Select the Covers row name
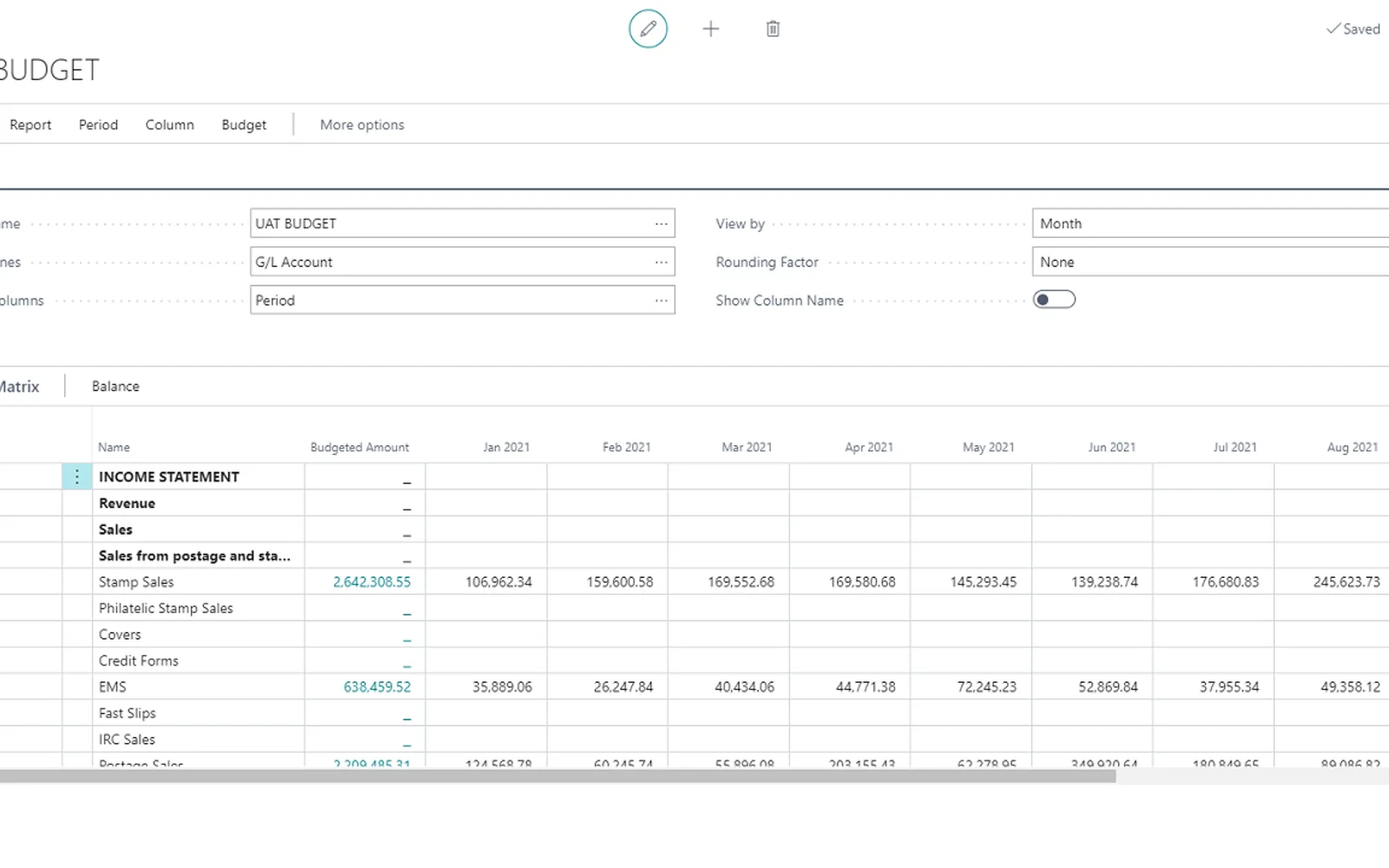The image size is (1389, 868). point(120,634)
